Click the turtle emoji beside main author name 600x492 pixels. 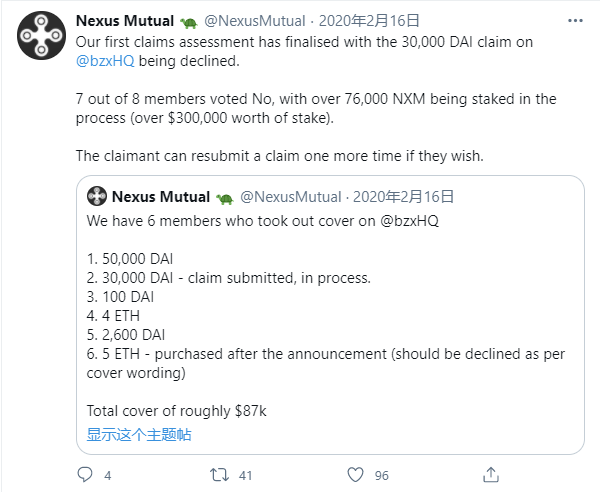(x=188, y=21)
